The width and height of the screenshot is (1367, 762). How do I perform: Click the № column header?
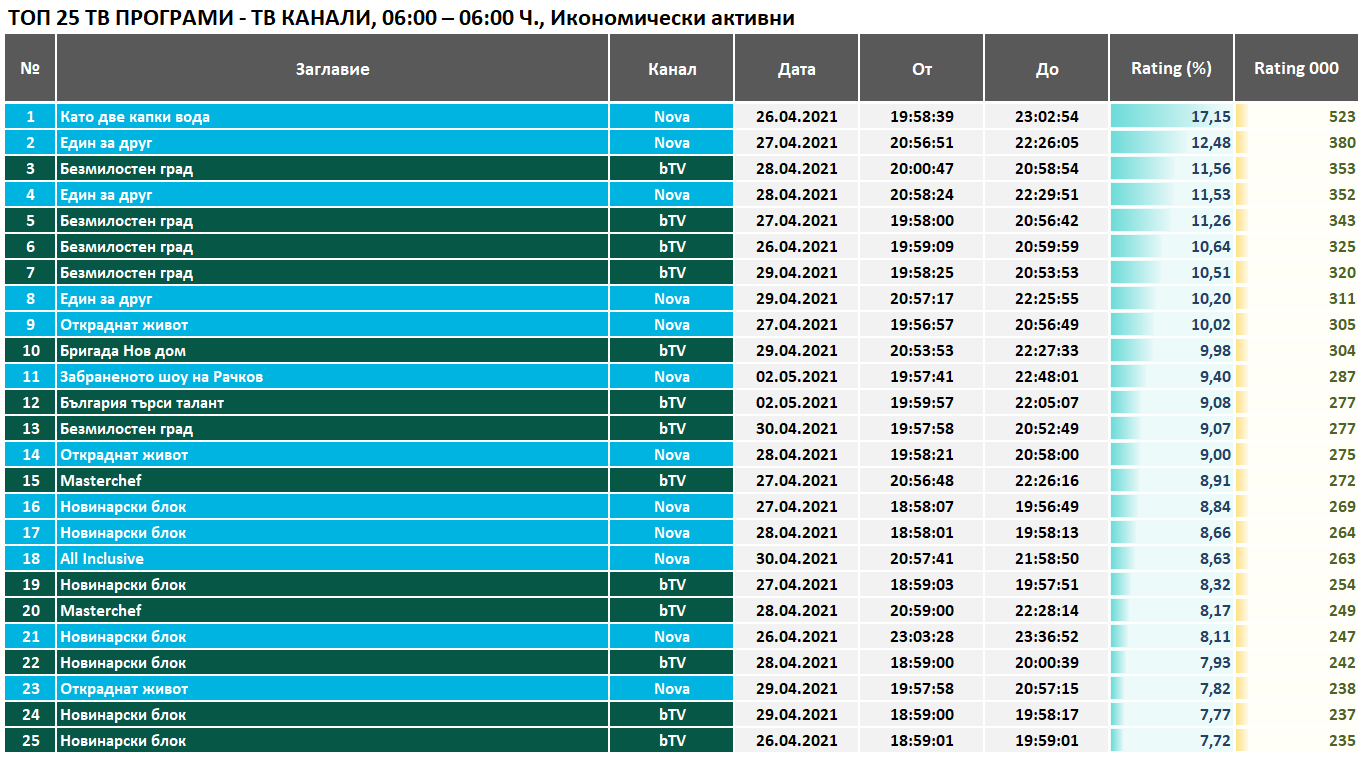(30, 69)
